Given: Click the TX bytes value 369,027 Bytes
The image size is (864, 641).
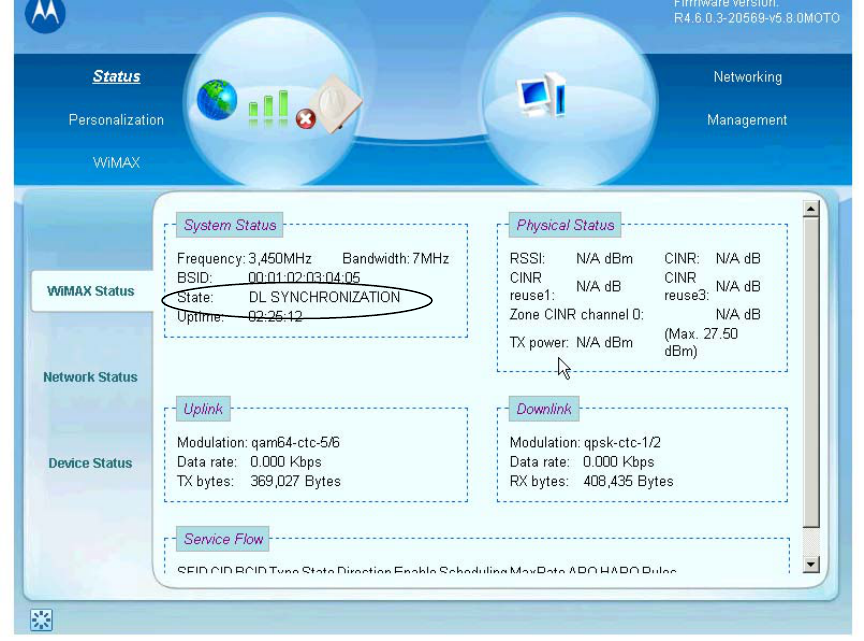Looking at the screenshot, I should (295, 481).
